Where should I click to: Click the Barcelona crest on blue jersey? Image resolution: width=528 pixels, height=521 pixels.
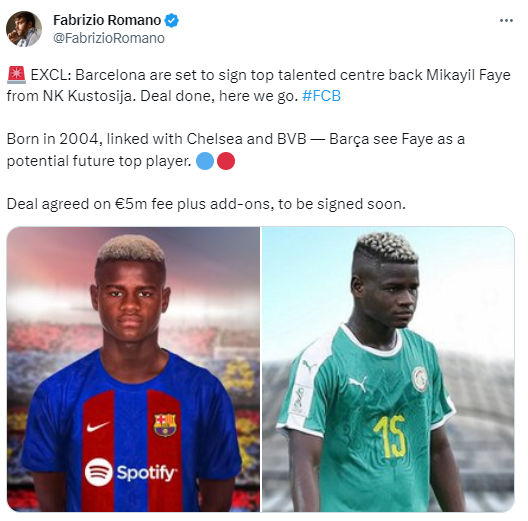[165, 425]
